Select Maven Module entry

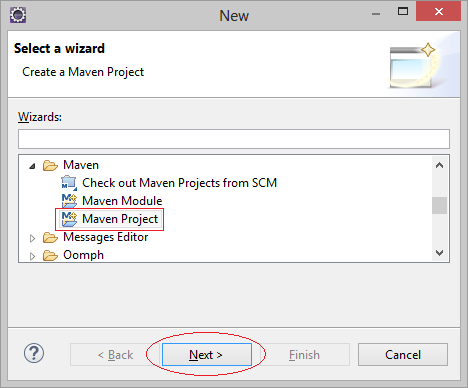122,201
